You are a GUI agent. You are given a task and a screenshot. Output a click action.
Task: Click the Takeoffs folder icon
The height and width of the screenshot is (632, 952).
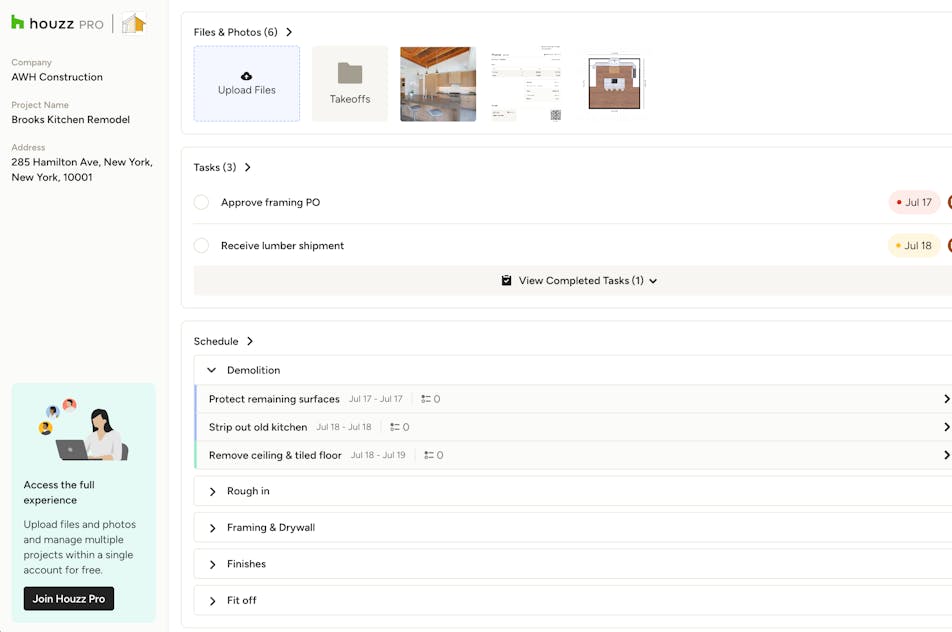tap(349, 73)
